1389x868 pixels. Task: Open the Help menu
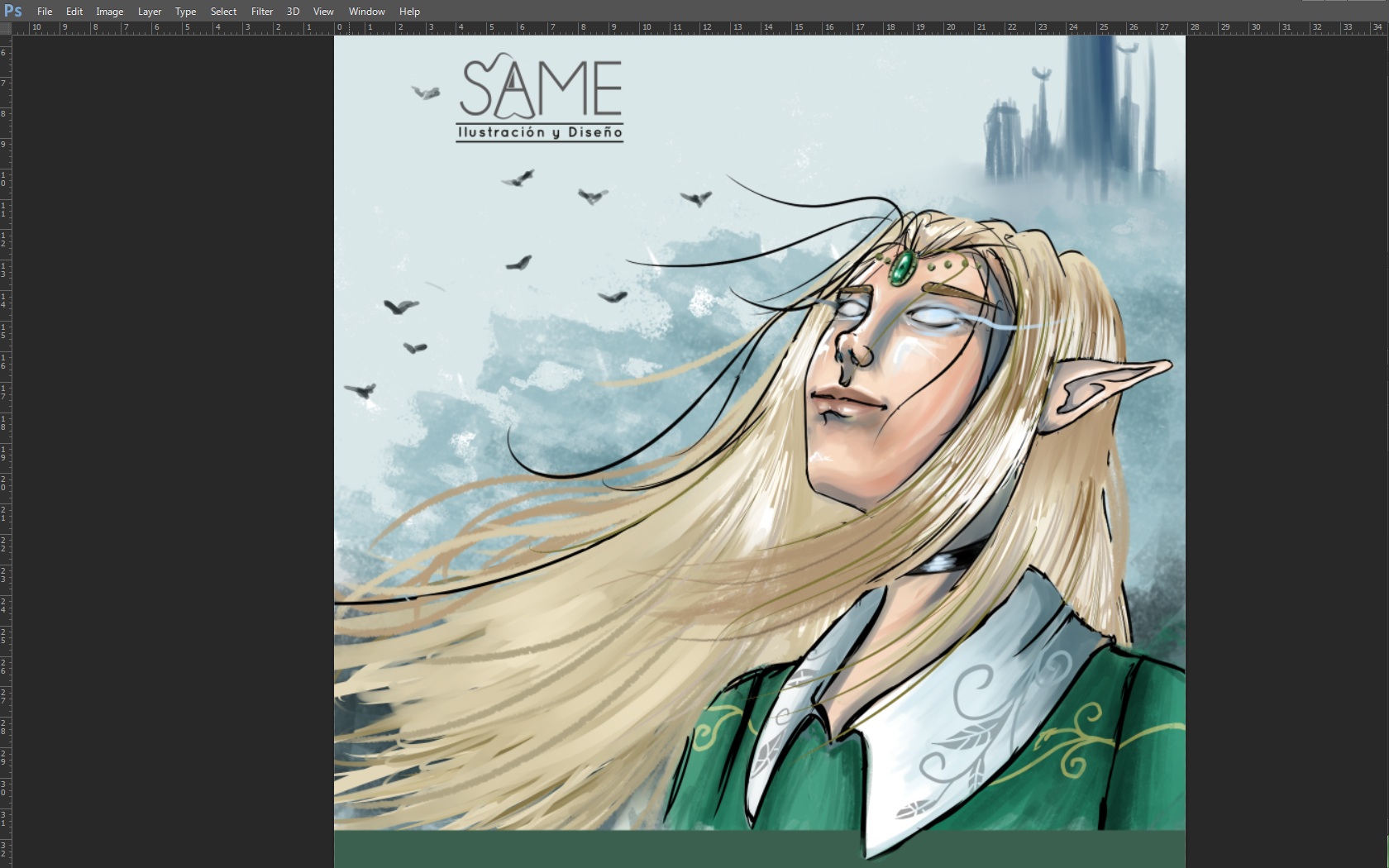click(x=409, y=12)
